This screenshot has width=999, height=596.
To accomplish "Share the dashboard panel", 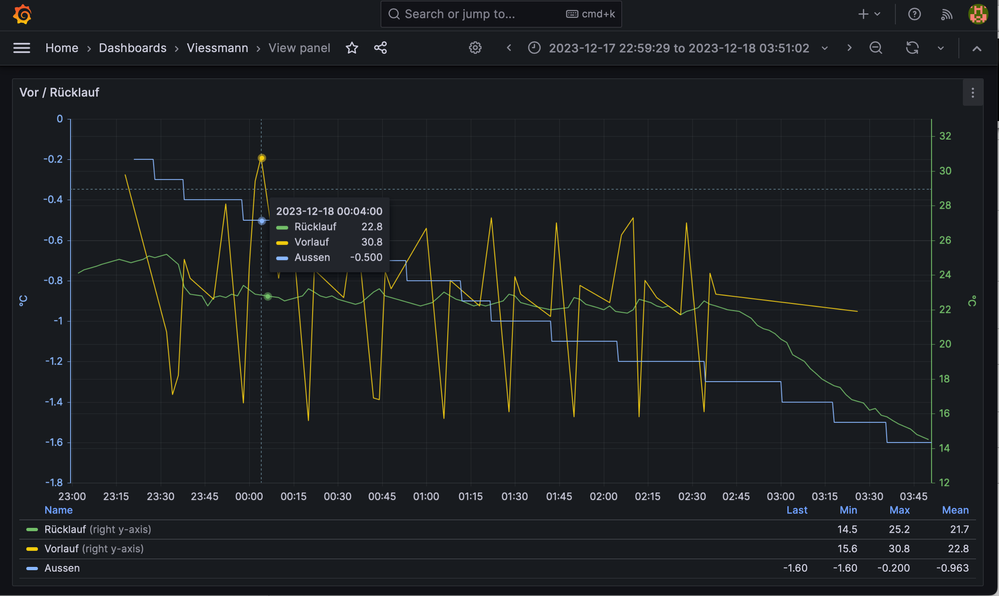I will (x=380, y=48).
